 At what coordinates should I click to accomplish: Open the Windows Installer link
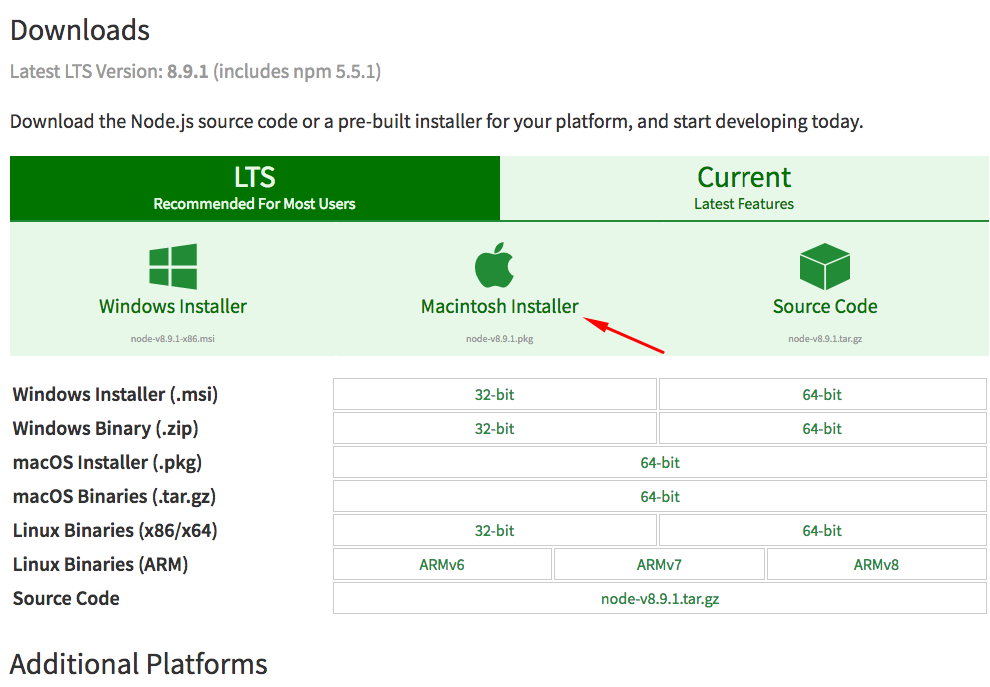[172, 306]
